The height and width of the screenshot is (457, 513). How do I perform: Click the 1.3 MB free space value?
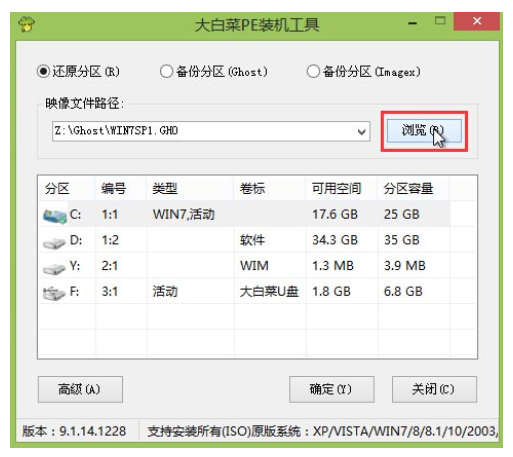pos(333,266)
